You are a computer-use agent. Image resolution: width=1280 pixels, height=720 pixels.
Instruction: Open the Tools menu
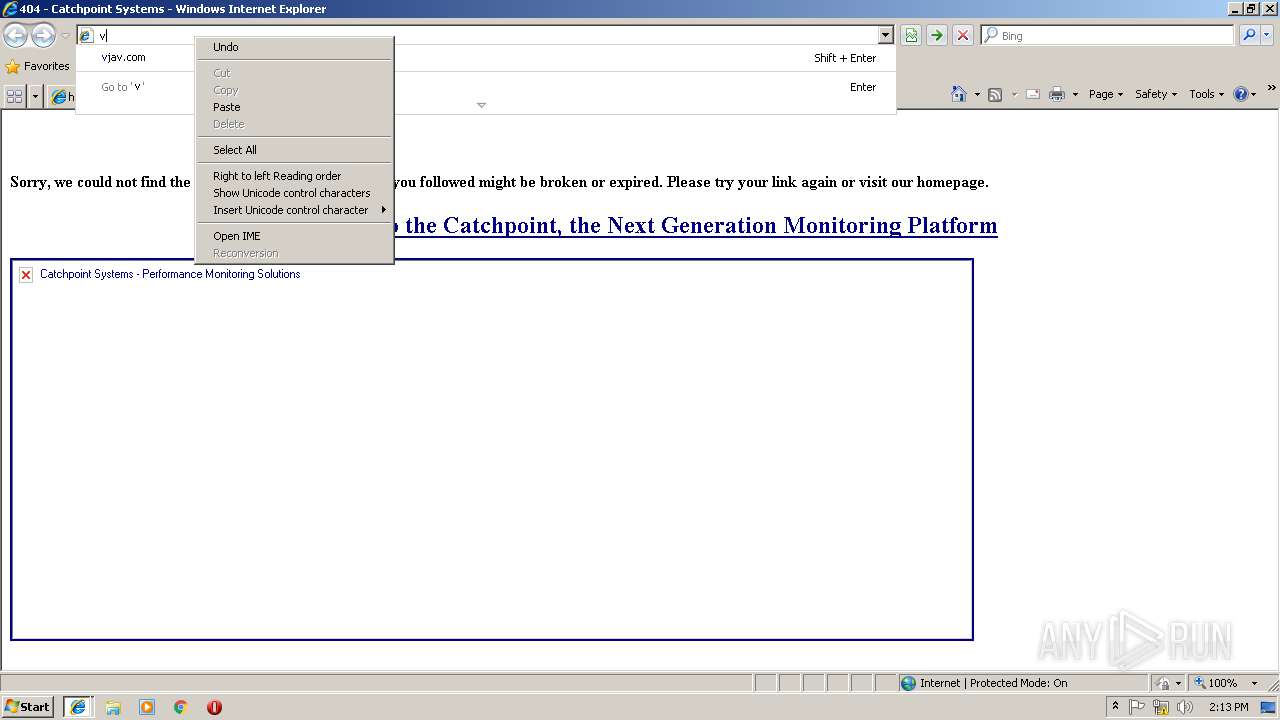click(1206, 94)
